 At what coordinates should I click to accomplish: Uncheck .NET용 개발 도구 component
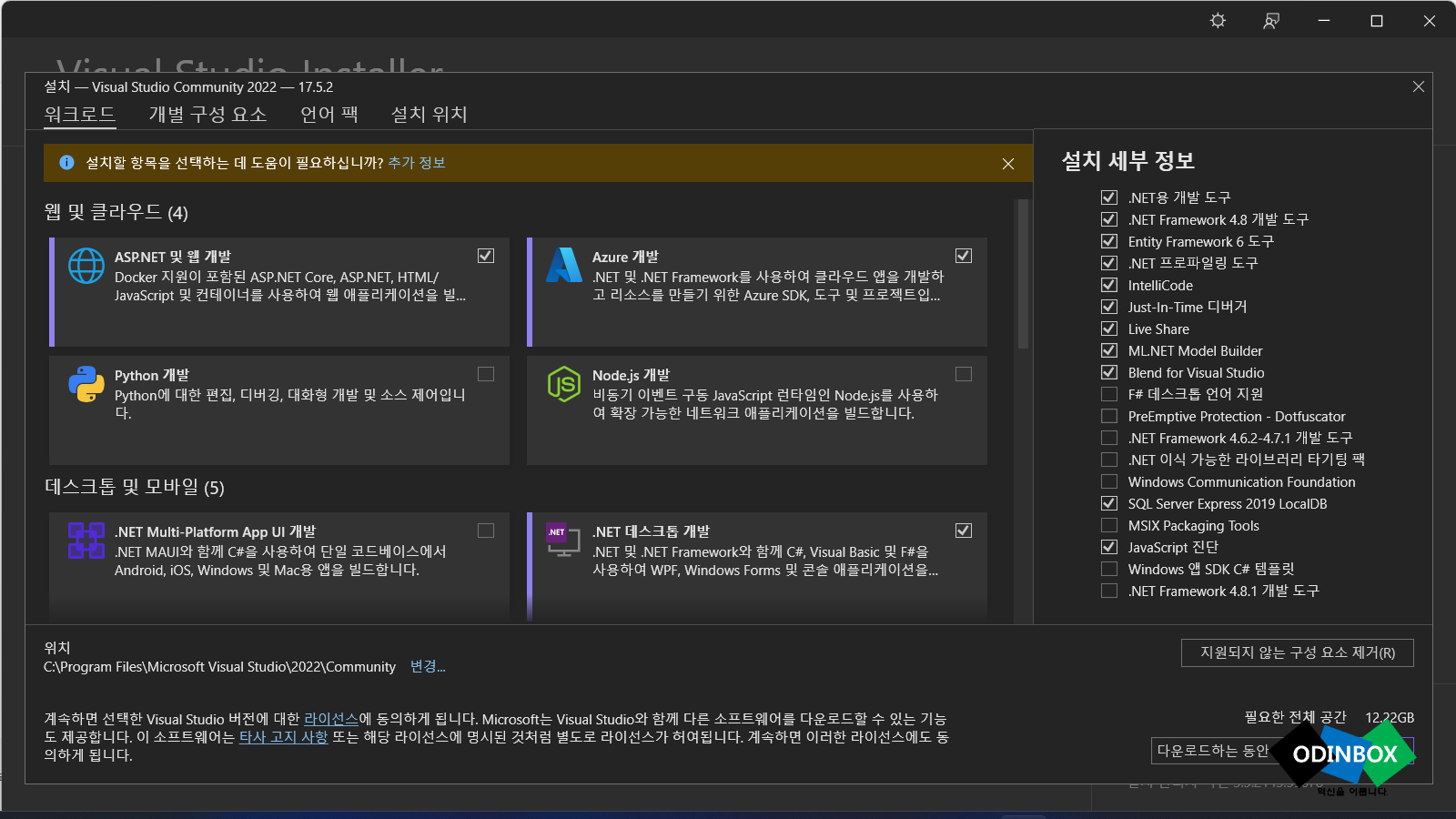pos(1109,197)
